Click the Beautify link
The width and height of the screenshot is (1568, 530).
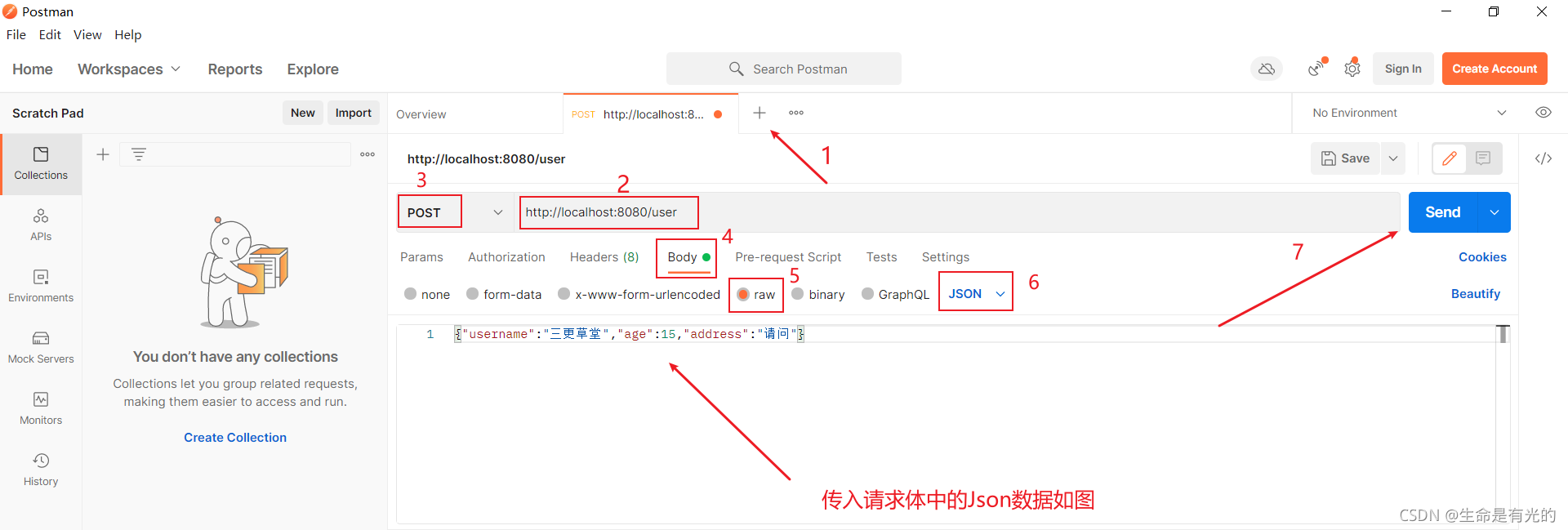1476,294
